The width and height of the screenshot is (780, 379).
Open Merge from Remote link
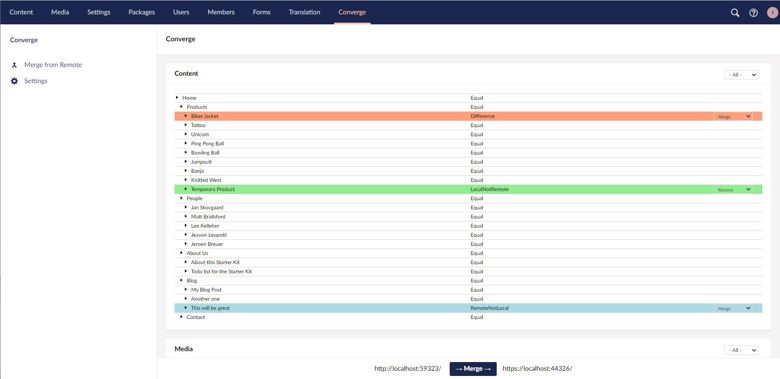(x=53, y=65)
